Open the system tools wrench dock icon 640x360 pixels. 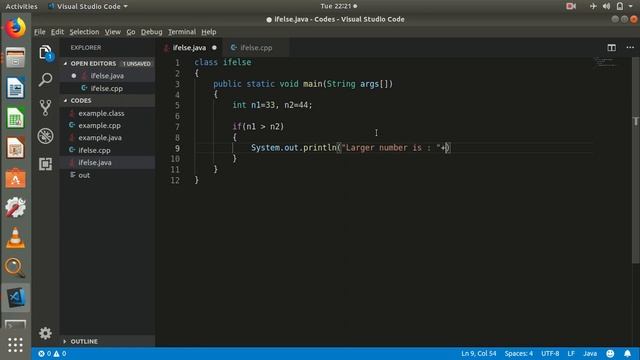click(x=16, y=208)
